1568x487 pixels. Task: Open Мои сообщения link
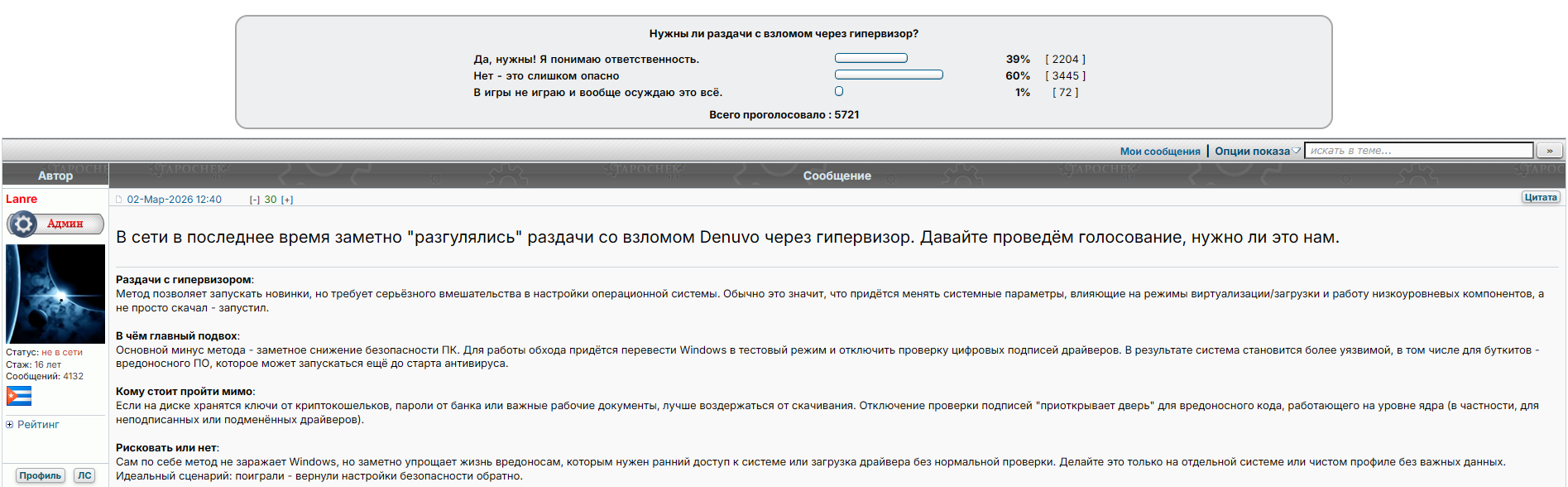click(x=1160, y=151)
